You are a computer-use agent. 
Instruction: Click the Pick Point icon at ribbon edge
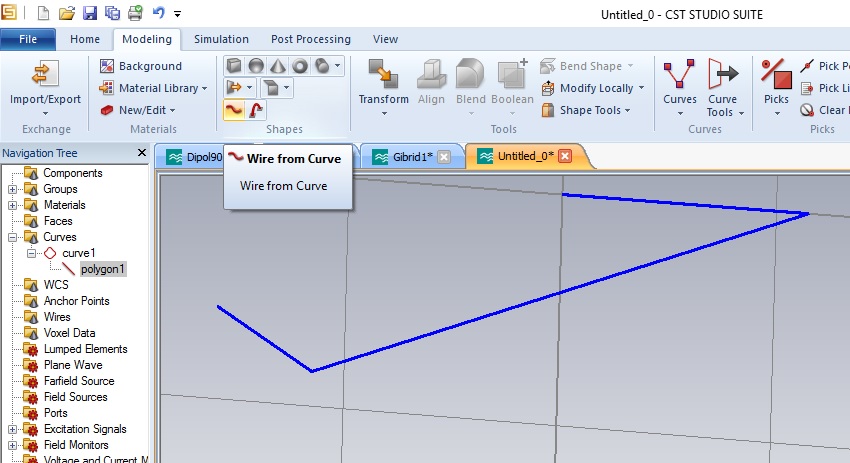click(x=808, y=66)
